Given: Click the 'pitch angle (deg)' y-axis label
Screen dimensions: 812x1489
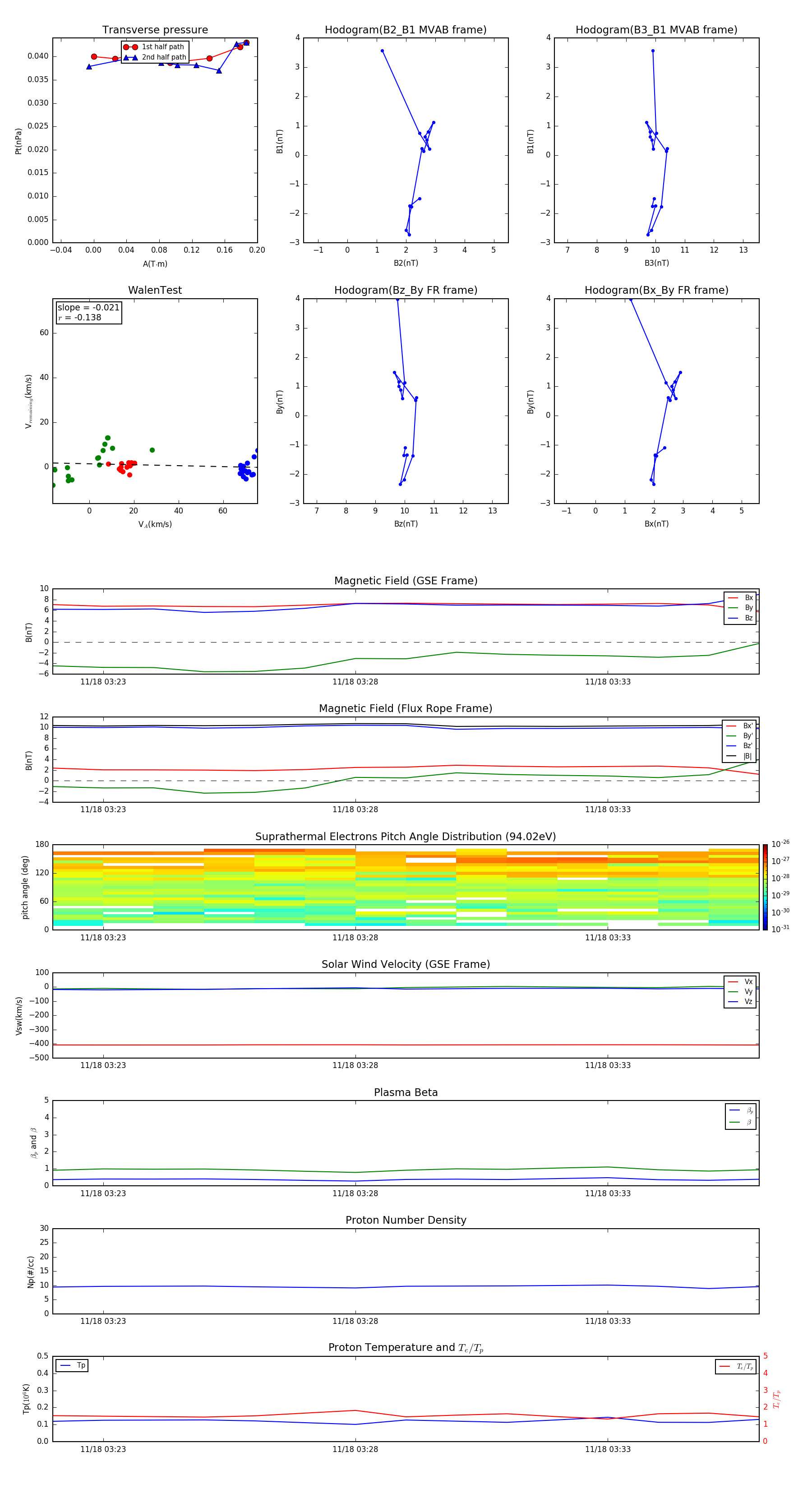Looking at the screenshot, I should pyautogui.click(x=25, y=887).
